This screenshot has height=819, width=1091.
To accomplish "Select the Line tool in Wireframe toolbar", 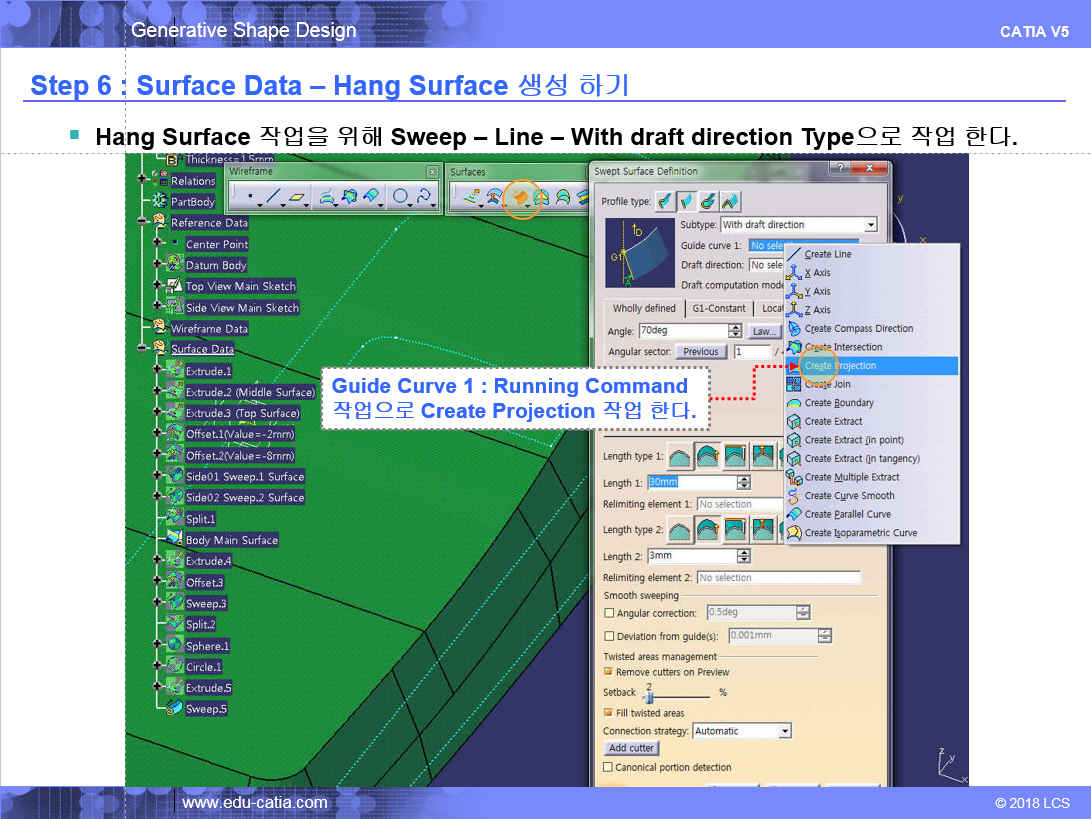I will point(272,197).
